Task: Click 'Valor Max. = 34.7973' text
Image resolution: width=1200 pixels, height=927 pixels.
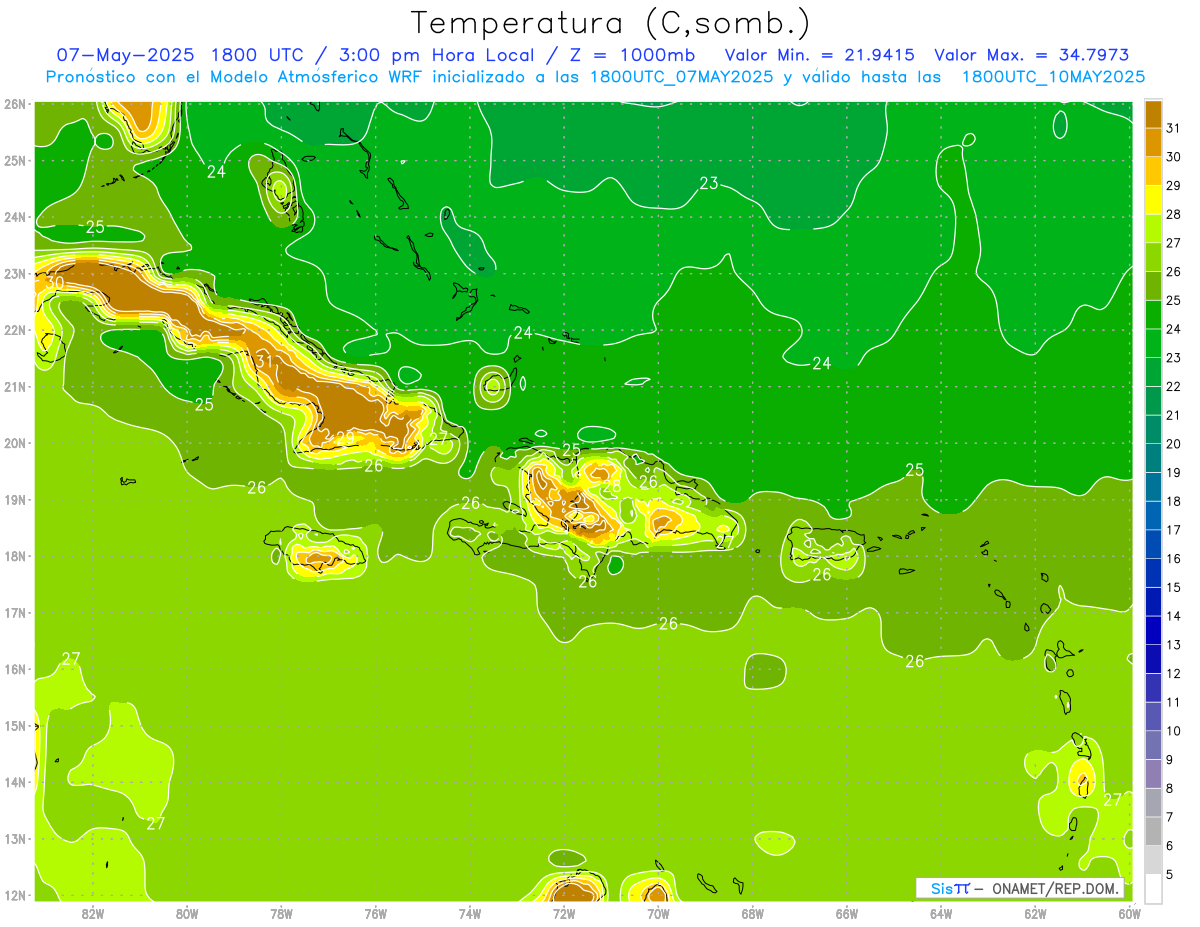Action: [x=1031, y=55]
